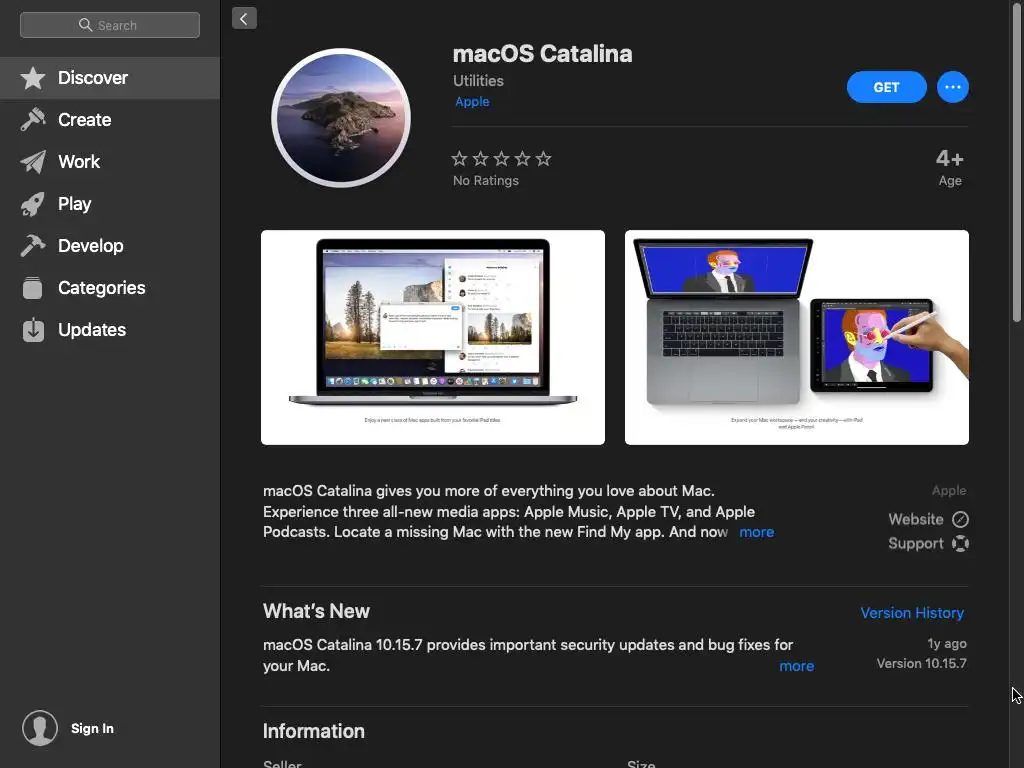Click the macOS Catalina app icon
This screenshot has height=768, width=1024.
(341, 118)
